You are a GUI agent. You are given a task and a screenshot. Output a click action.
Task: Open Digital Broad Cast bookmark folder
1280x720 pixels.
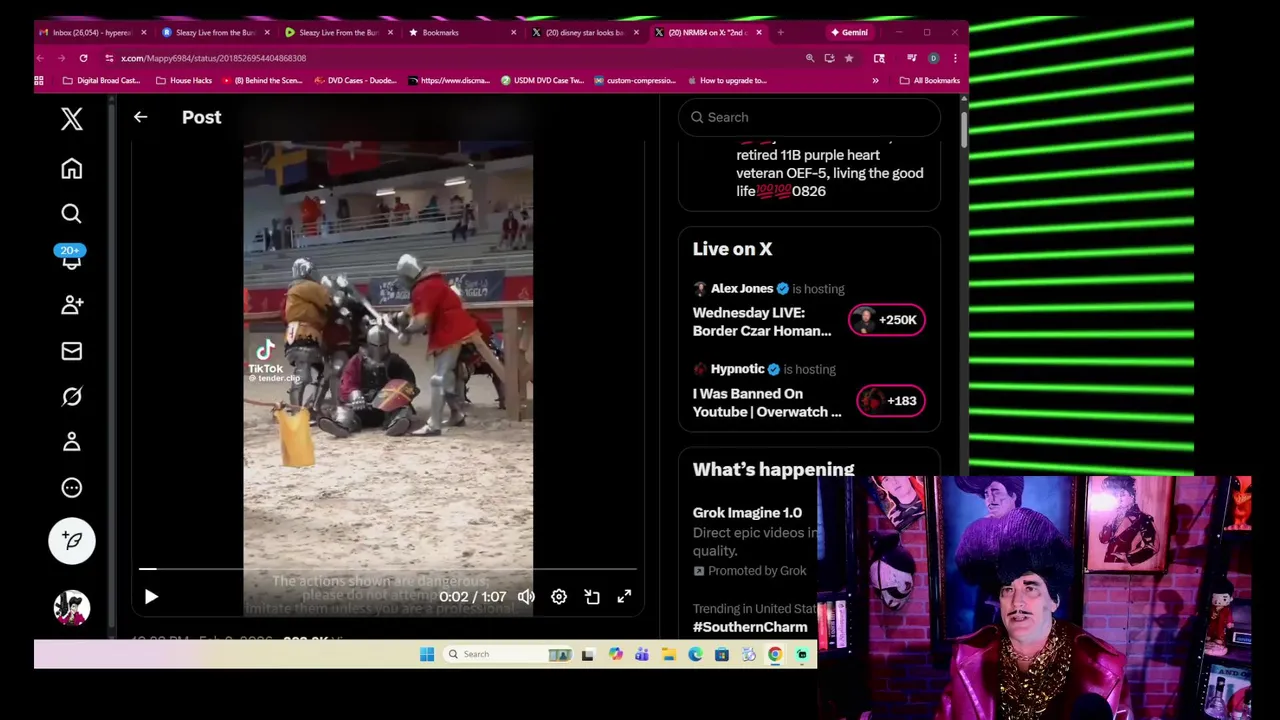[x=100, y=80]
